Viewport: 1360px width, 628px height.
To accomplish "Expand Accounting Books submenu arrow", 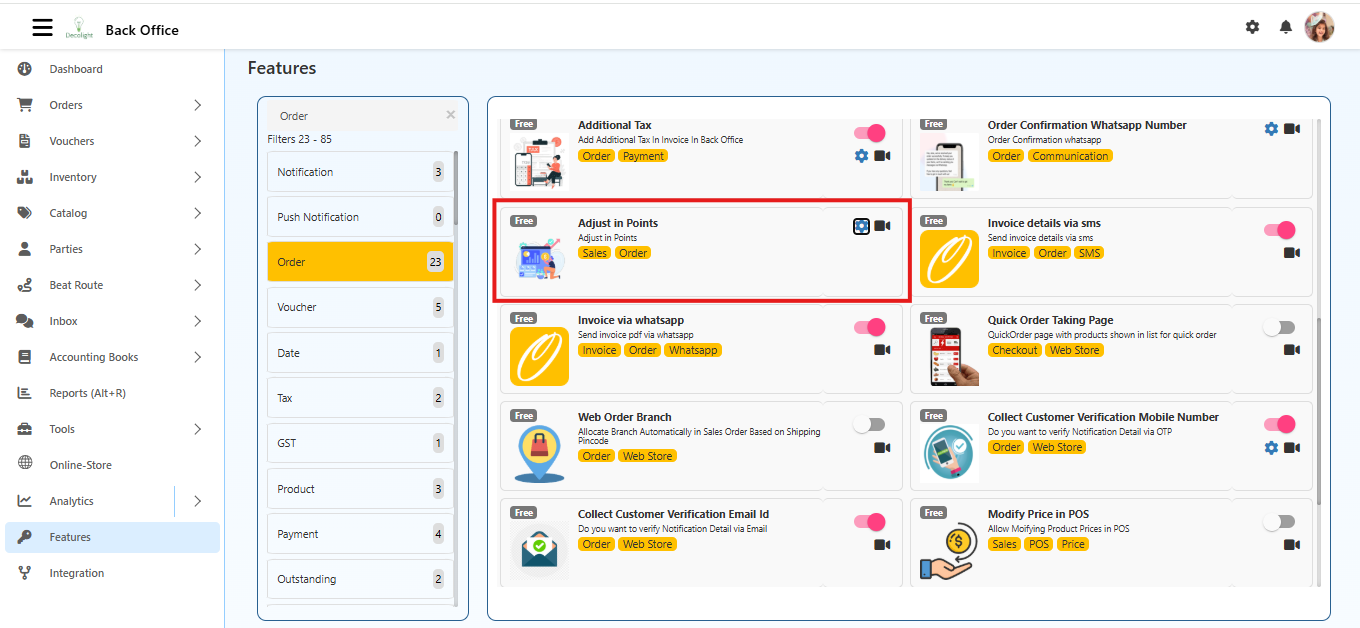I will (x=197, y=357).
